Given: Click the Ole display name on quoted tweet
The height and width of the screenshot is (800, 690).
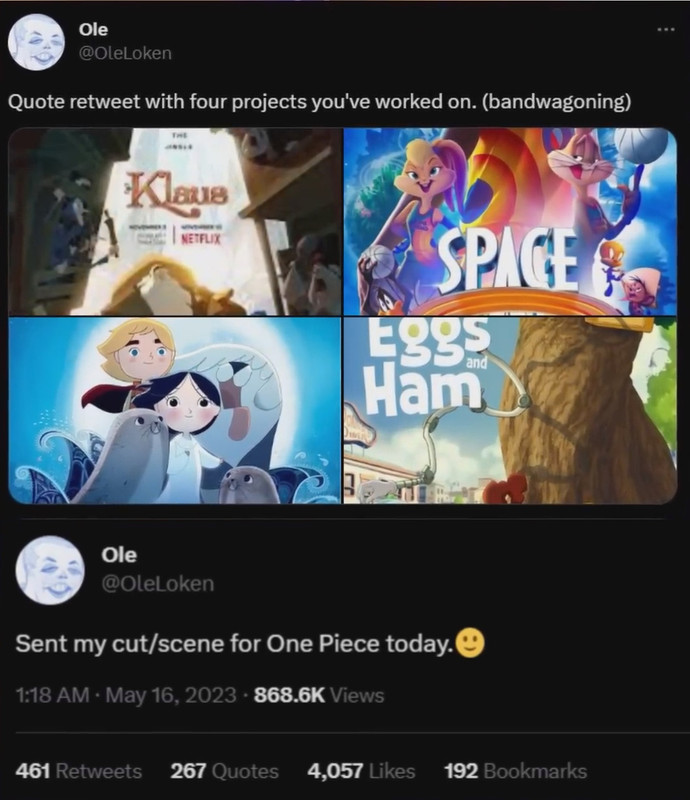Looking at the screenshot, I should point(93,29).
